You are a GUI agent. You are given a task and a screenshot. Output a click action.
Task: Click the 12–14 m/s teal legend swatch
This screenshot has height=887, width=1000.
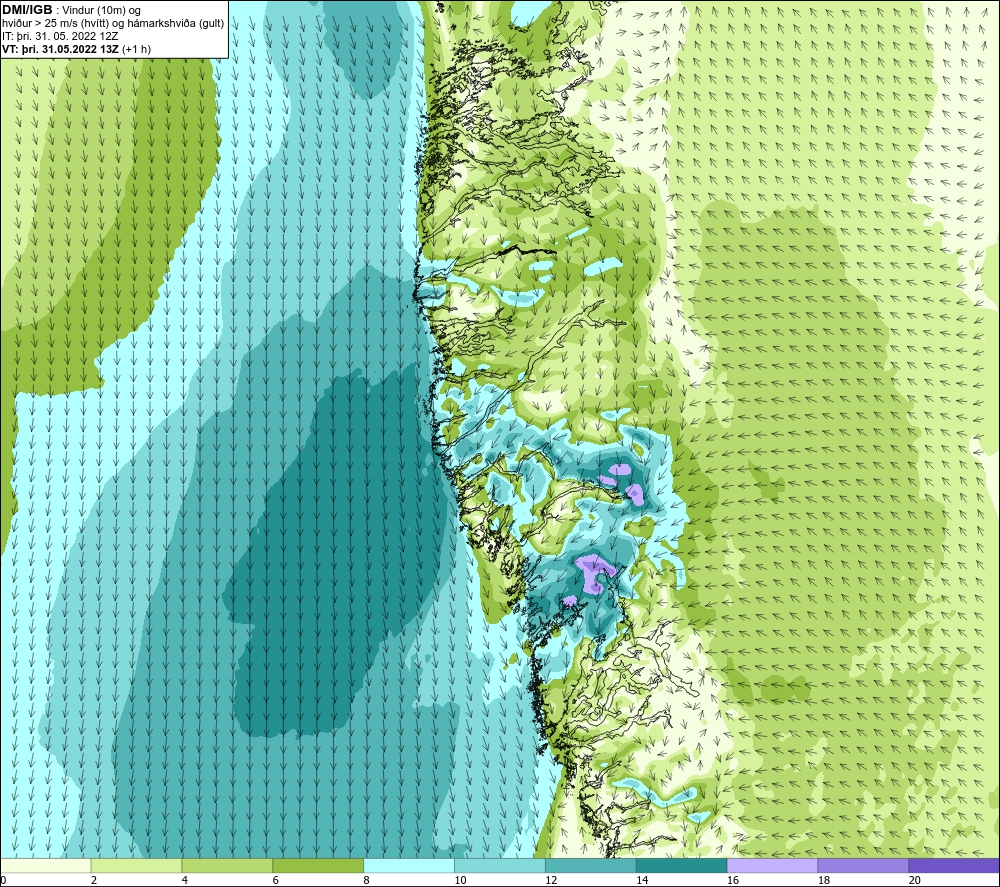click(591, 865)
